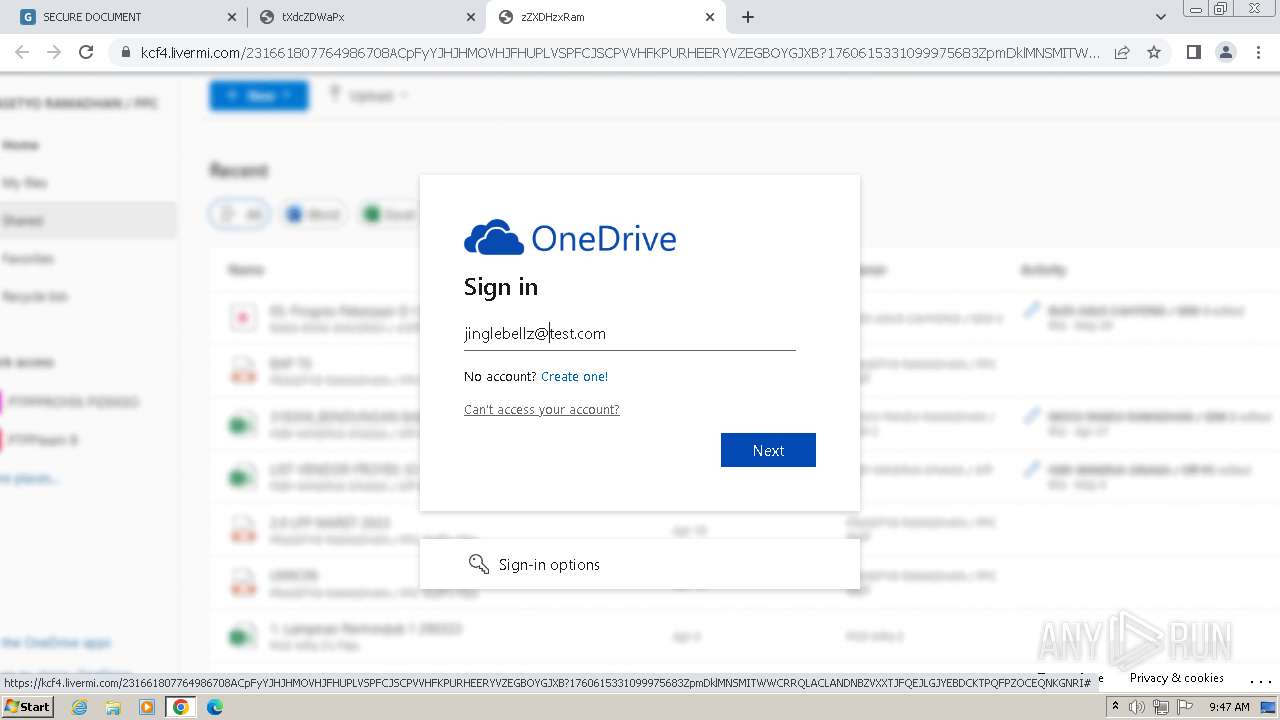Open File Explorer from taskbar
The image size is (1280, 720).
pyautogui.click(x=113, y=707)
